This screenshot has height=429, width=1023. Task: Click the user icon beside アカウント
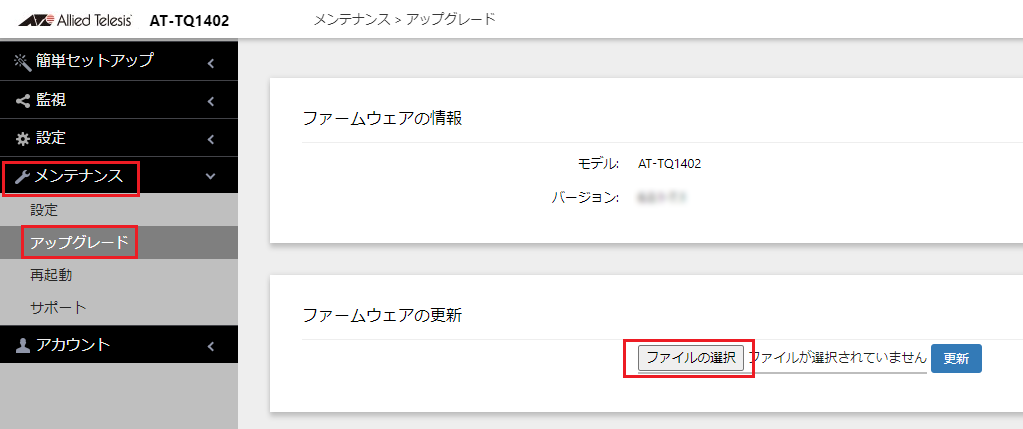(x=22, y=345)
